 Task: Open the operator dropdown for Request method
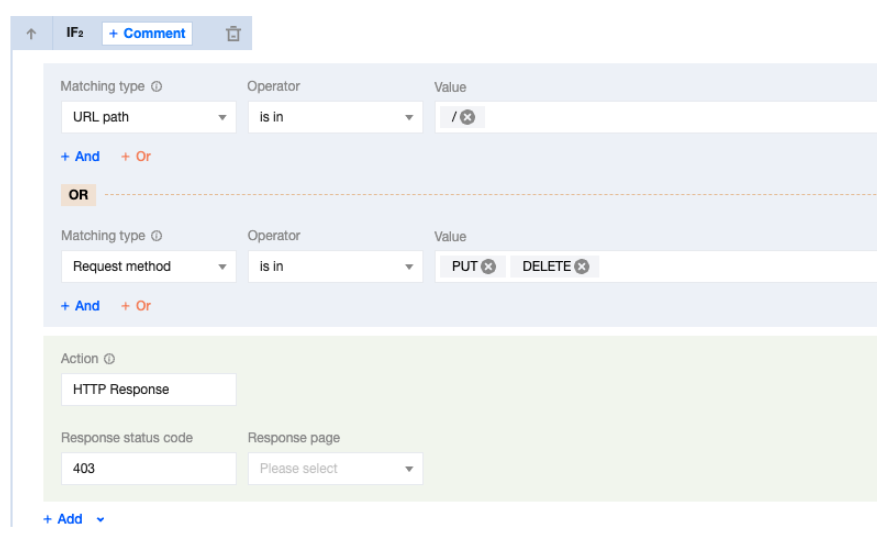[x=335, y=267]
